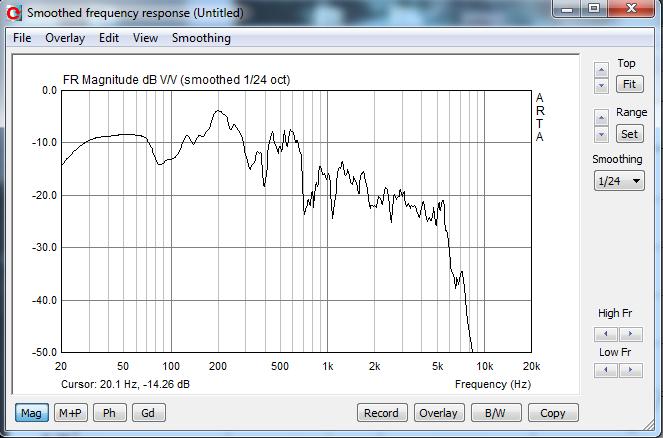Click the Fit button

[629, 84]
